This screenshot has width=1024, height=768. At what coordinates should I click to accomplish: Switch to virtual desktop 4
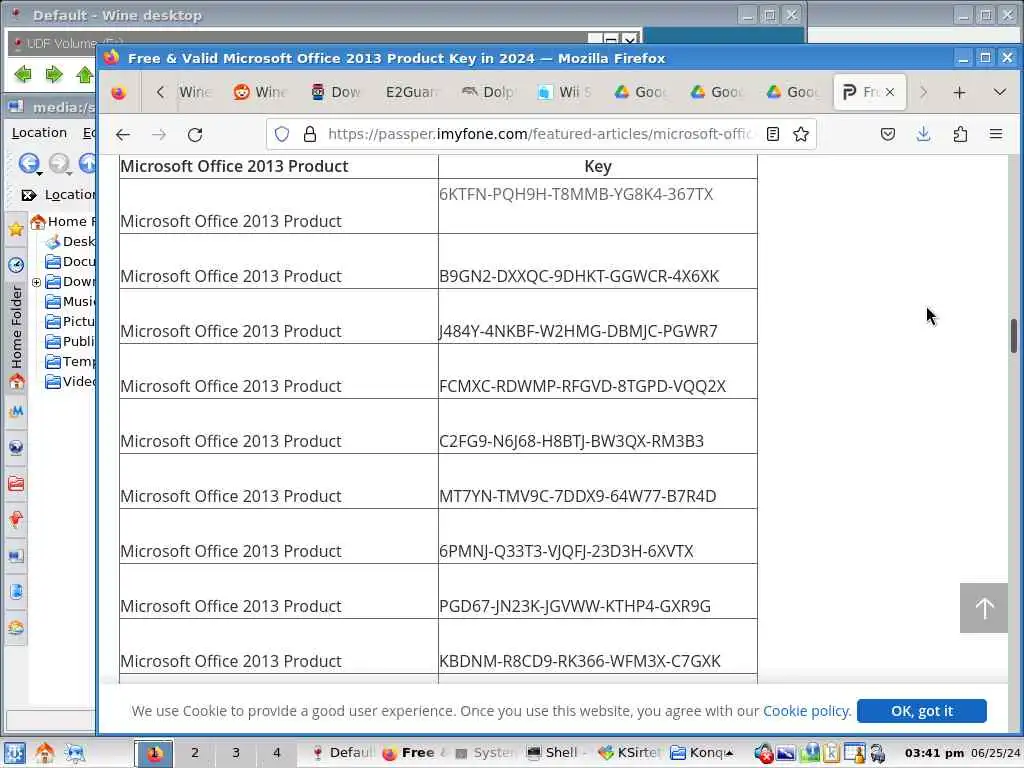click(277, 753)
